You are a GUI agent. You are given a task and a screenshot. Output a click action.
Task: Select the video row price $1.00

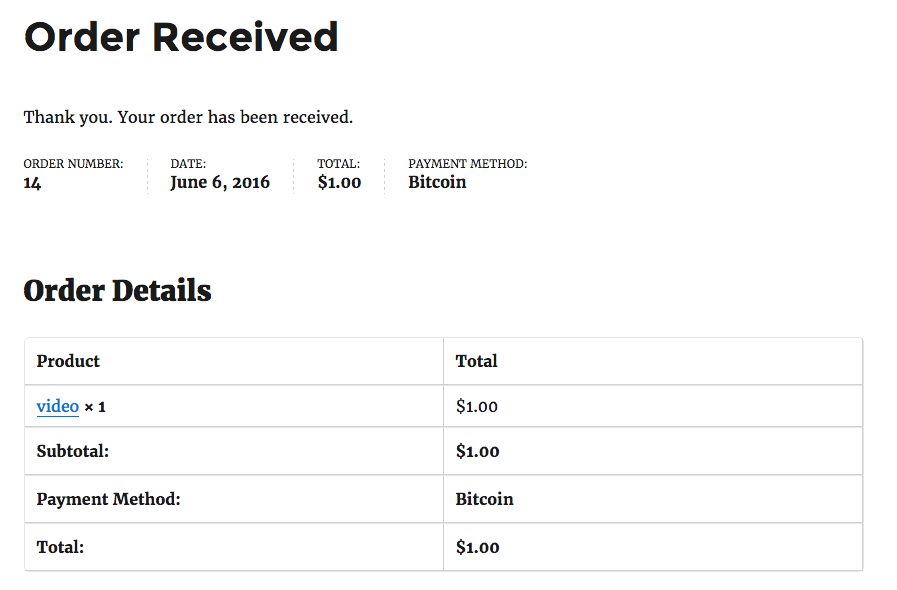[477, 406]
